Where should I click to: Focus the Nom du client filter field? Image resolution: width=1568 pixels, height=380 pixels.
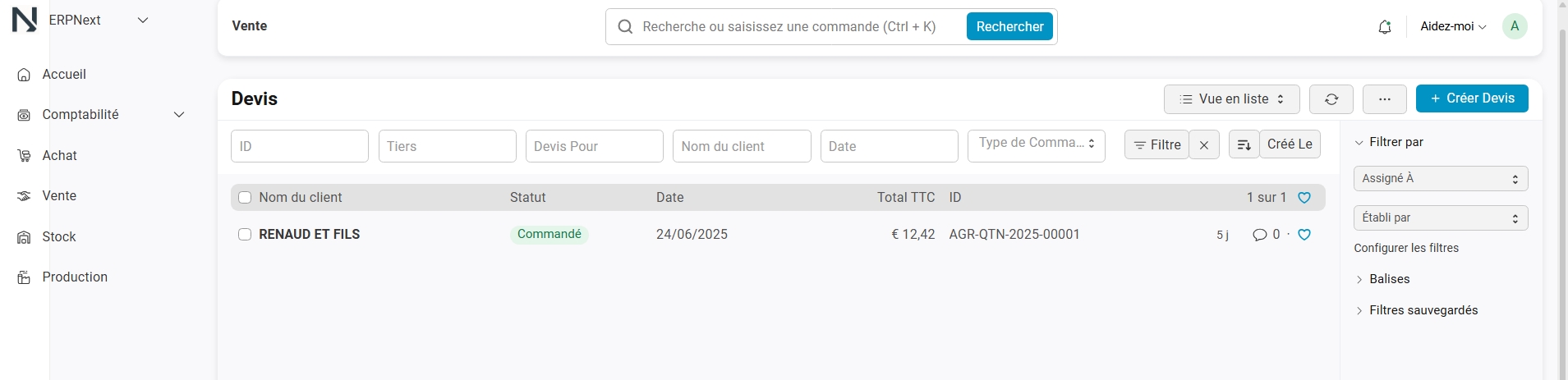pos(742,146)
